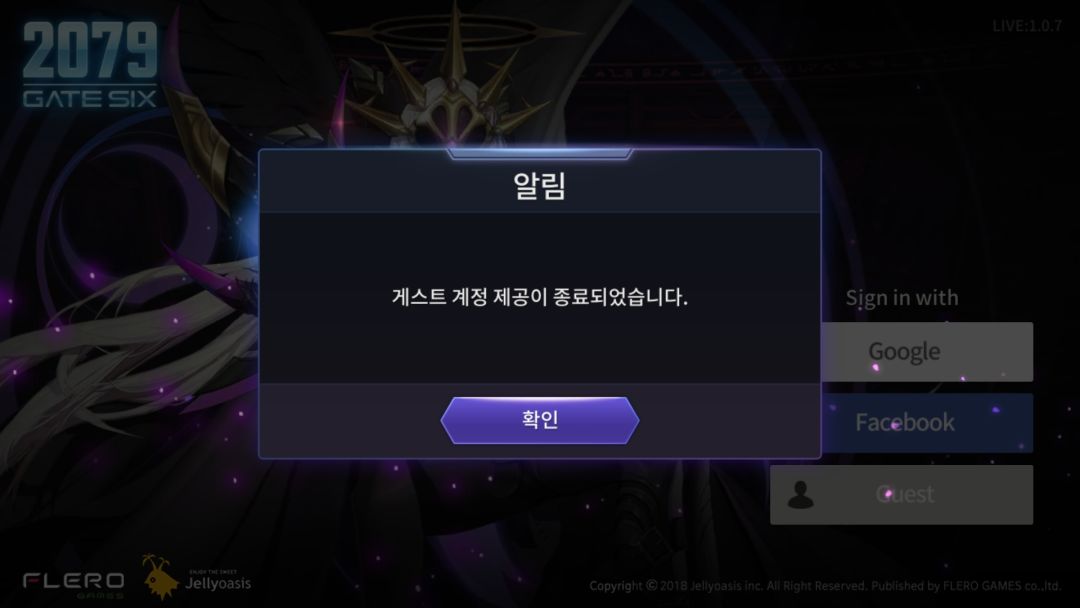Choose the Facebook sign-in button

point(927,423)
